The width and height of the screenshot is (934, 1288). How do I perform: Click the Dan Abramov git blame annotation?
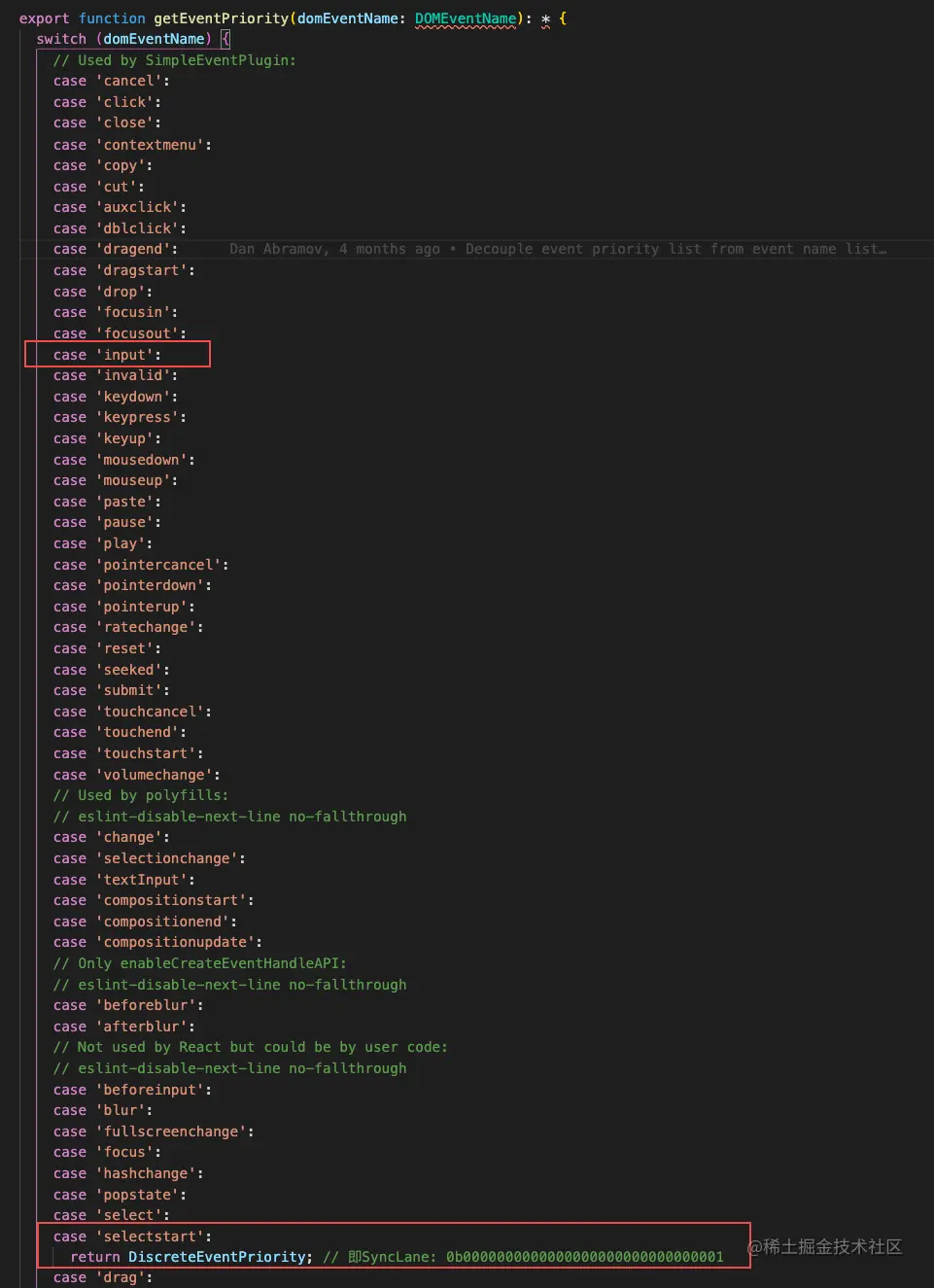[x=558, y=249]
